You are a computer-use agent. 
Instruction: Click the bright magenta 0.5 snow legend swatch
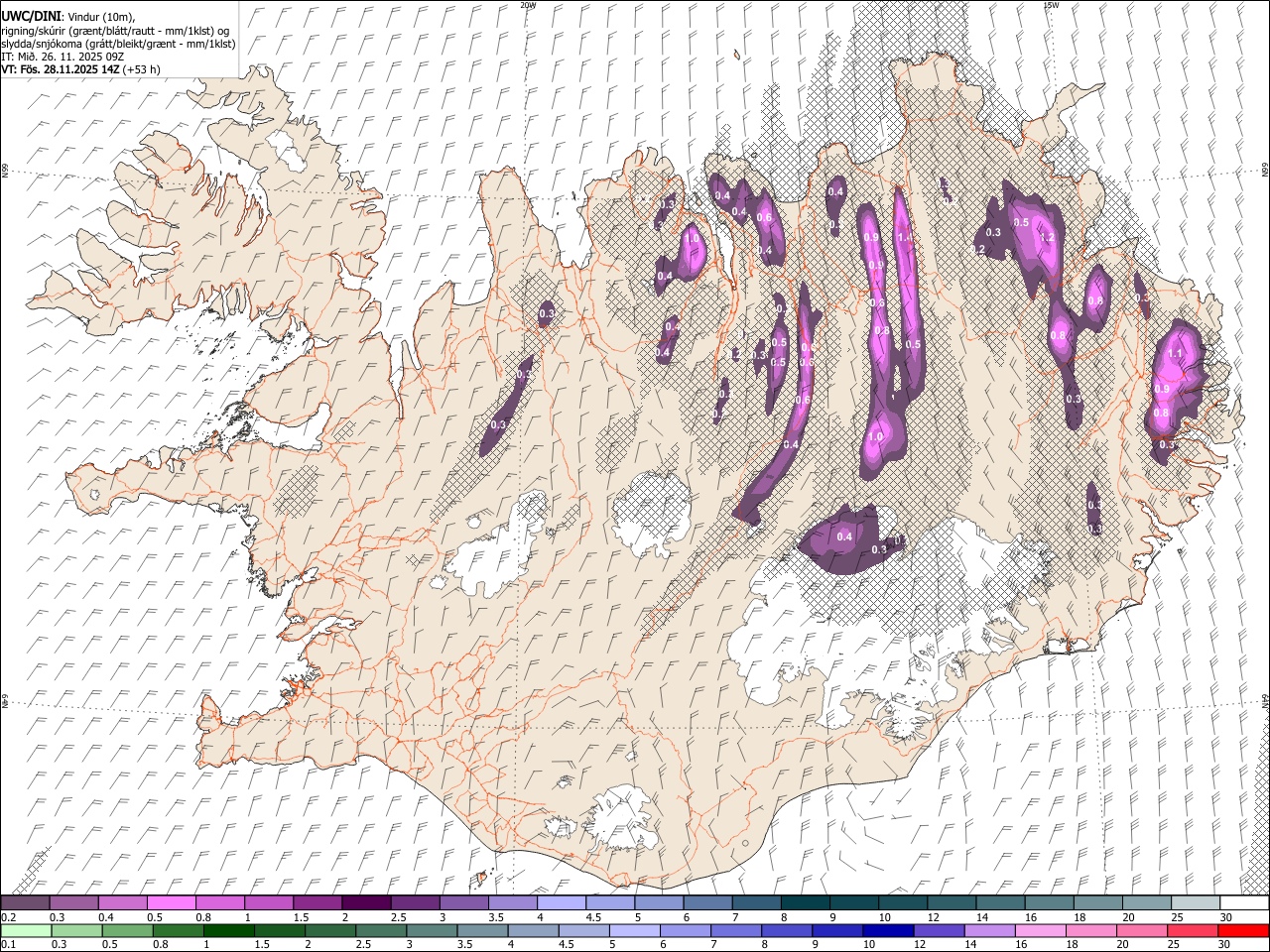(171, 903)
